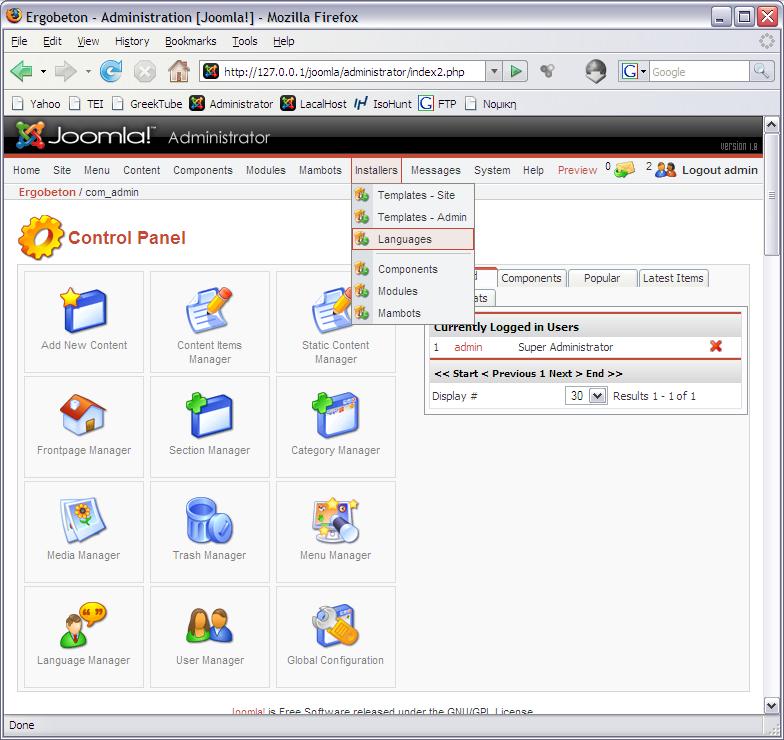Screen dimensions: 784x740
Task: Force logout admin with red X
Action: 716,346
